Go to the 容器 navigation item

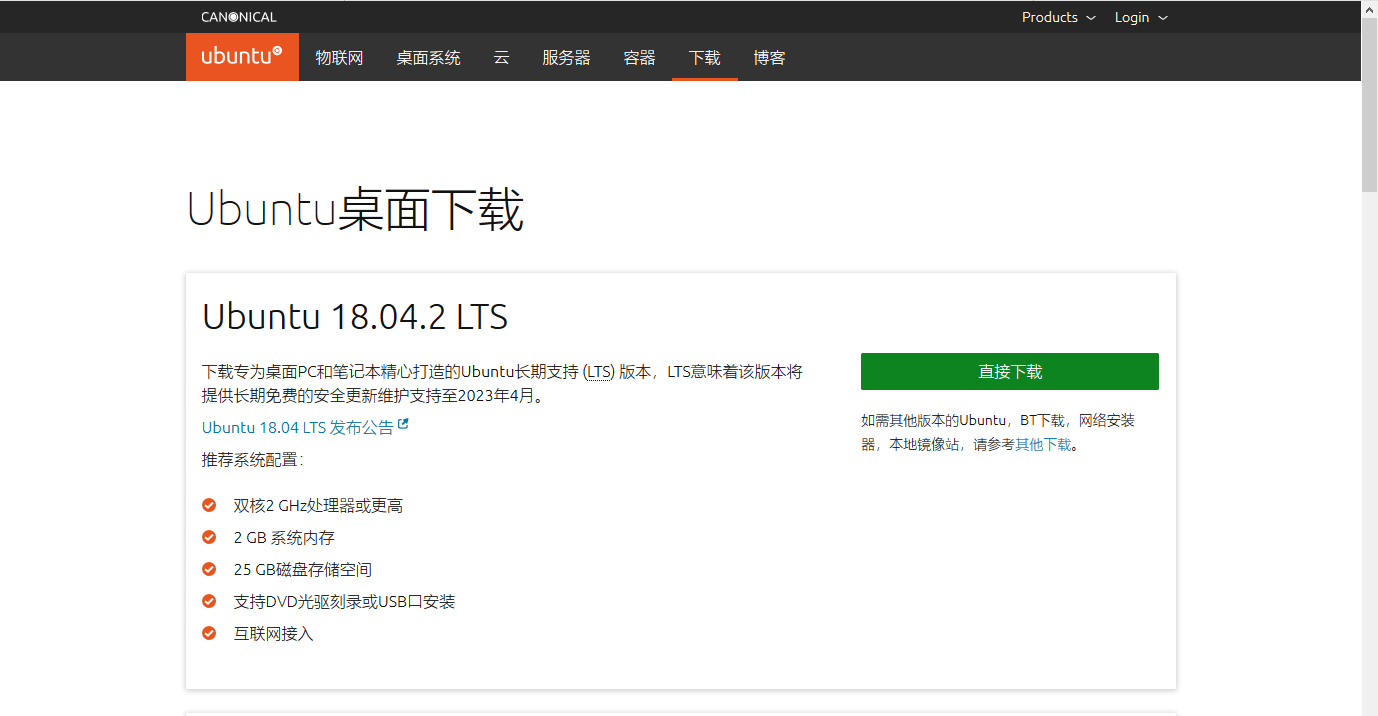639,57
